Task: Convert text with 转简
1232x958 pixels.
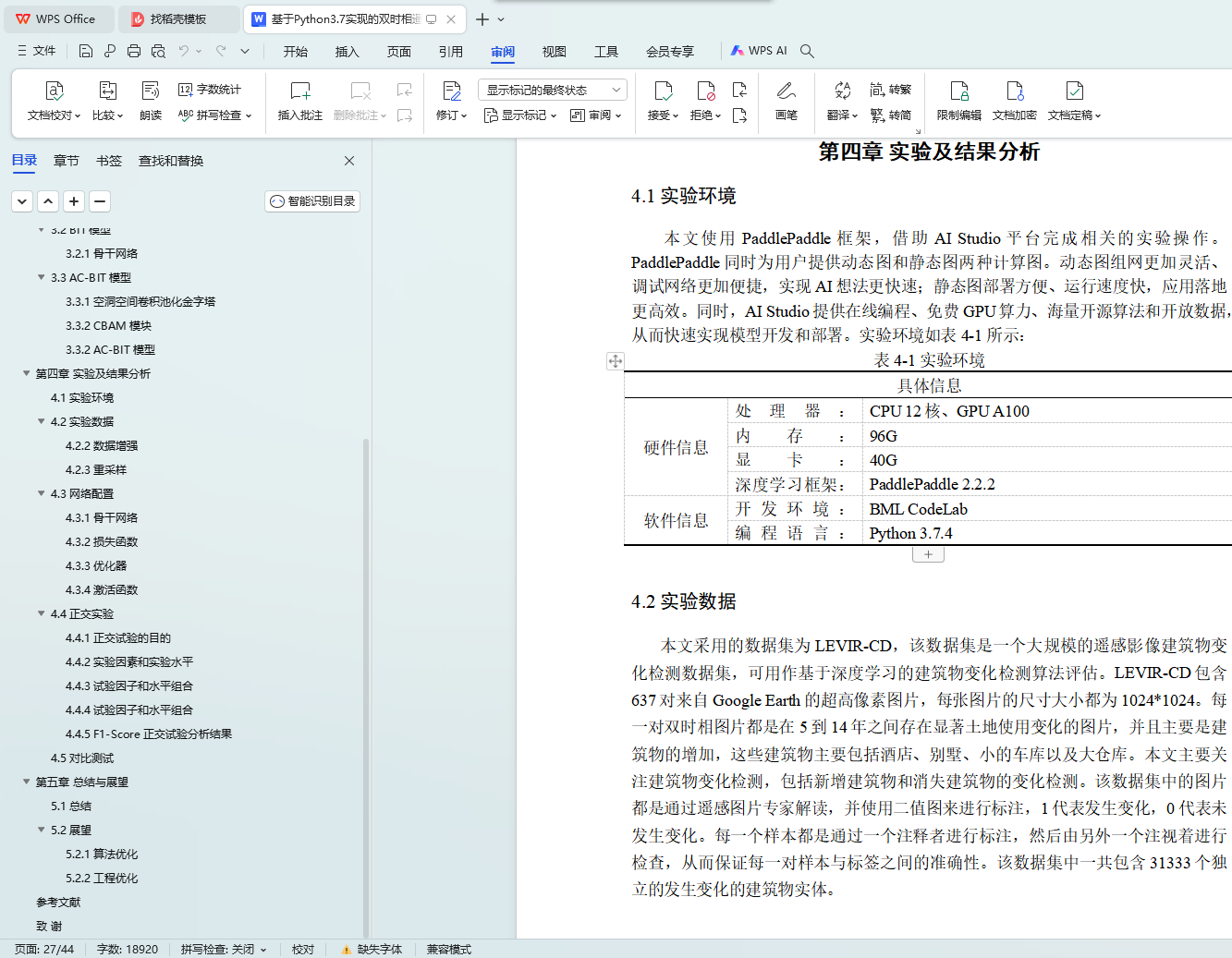Action: (891, 115)
